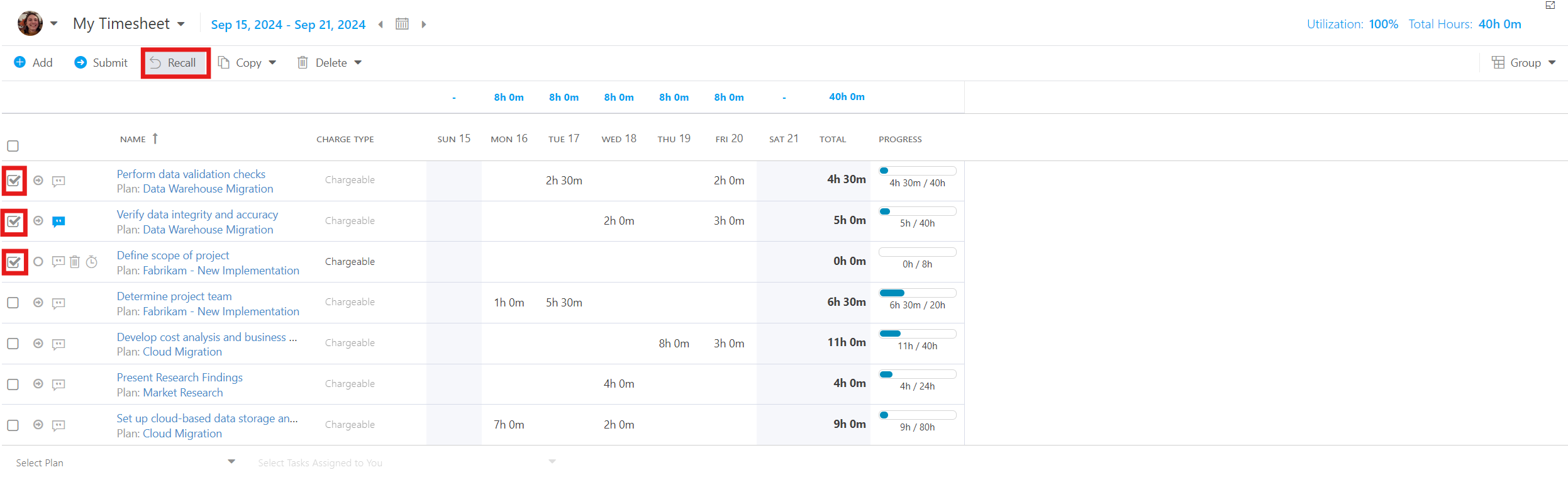
Task: Uncheck Perform data validation checks row
Action: (14, 181)
